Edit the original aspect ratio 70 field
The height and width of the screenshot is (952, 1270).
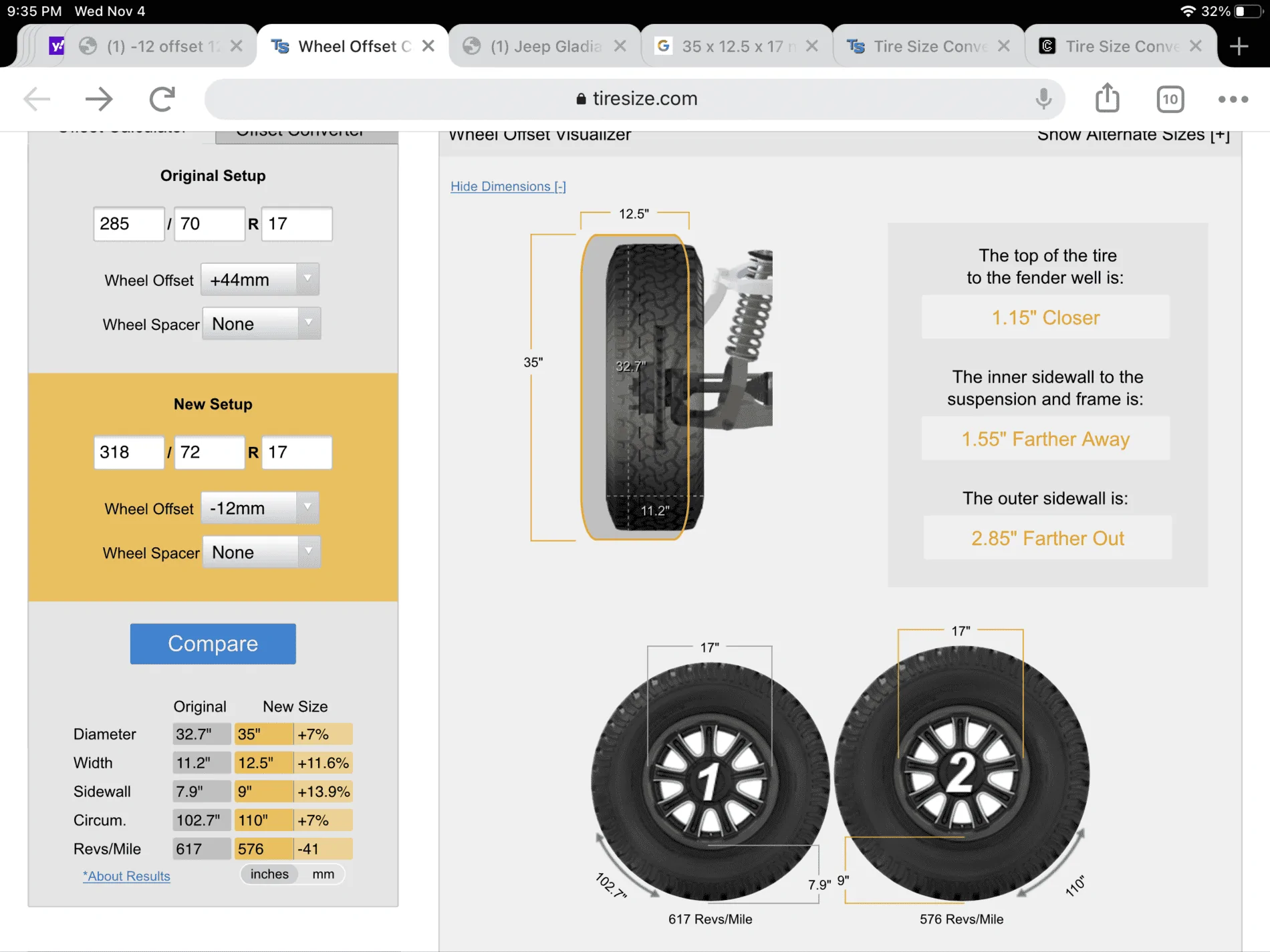pyautogui.click(x=209, y=224)
